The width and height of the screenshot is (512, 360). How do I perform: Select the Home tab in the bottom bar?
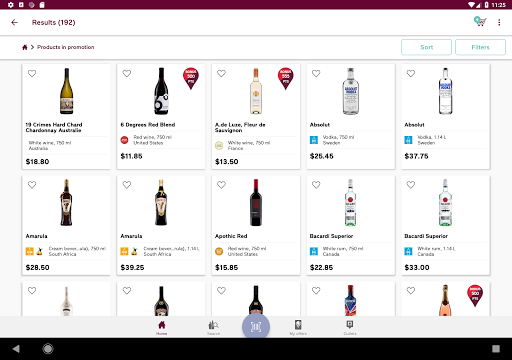(162, 328)
